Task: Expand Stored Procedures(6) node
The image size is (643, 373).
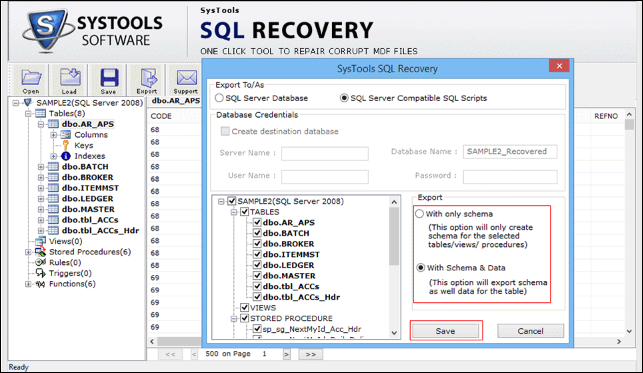Action: pos(28,252)
